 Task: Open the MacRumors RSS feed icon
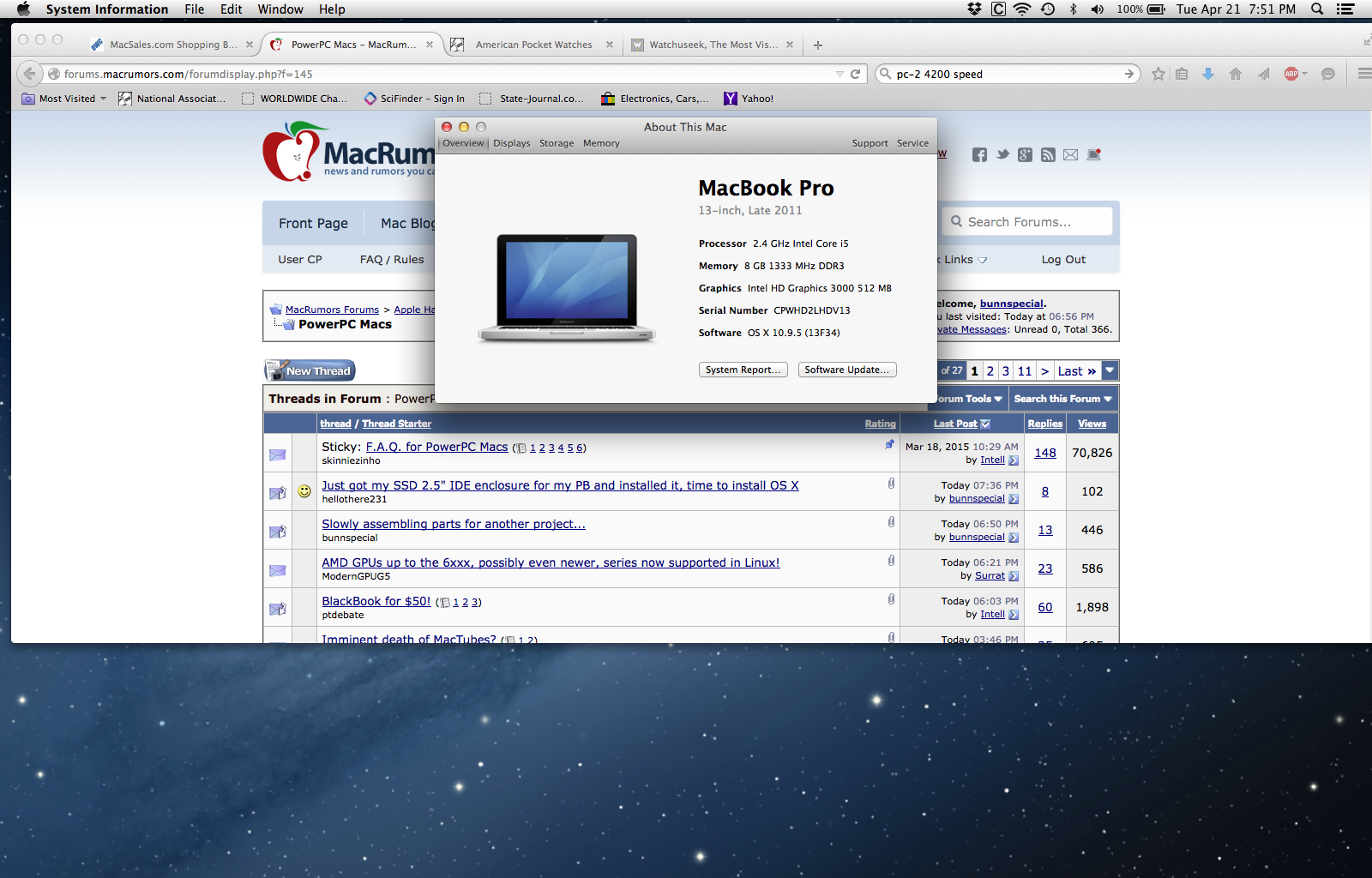click(1048, 154)
